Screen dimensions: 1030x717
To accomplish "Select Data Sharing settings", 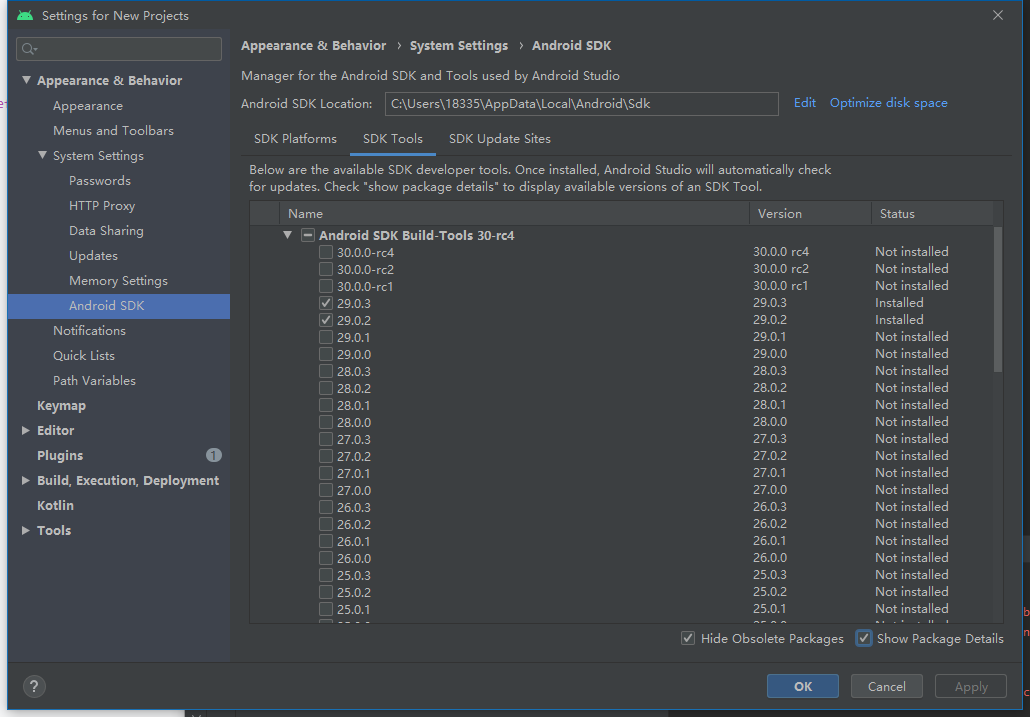I will coord(106,230).
